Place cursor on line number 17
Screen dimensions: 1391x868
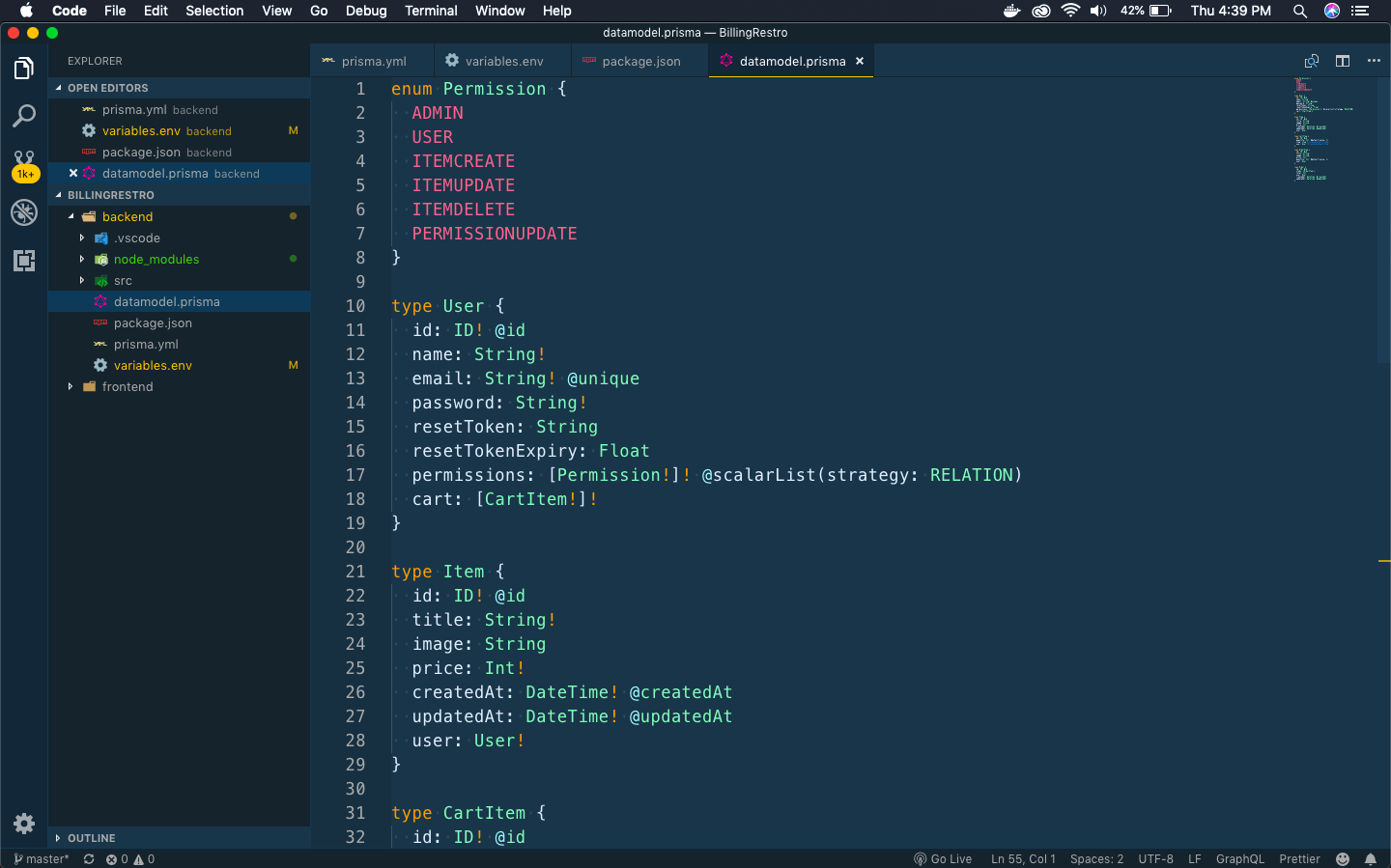[x=355, y=475]
